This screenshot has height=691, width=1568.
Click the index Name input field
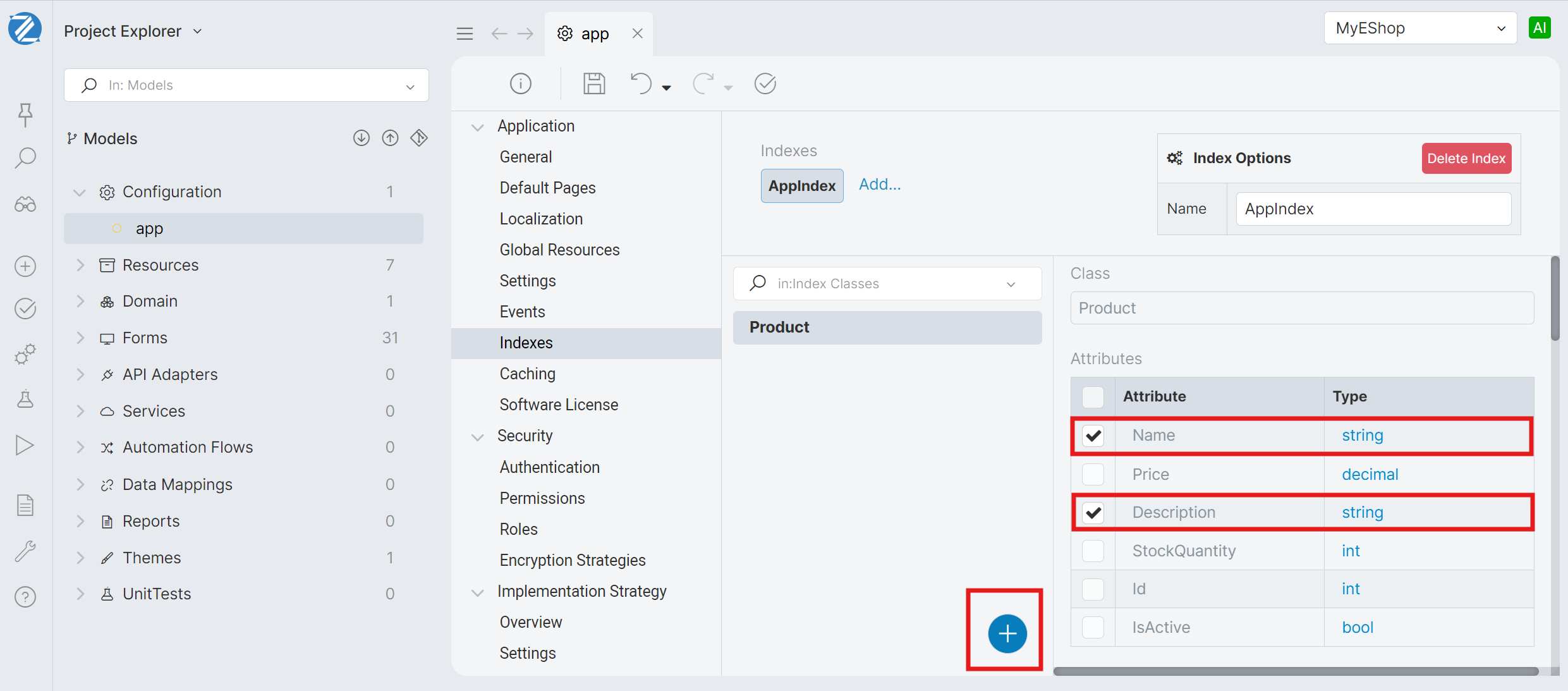(x=1373, y=209)
